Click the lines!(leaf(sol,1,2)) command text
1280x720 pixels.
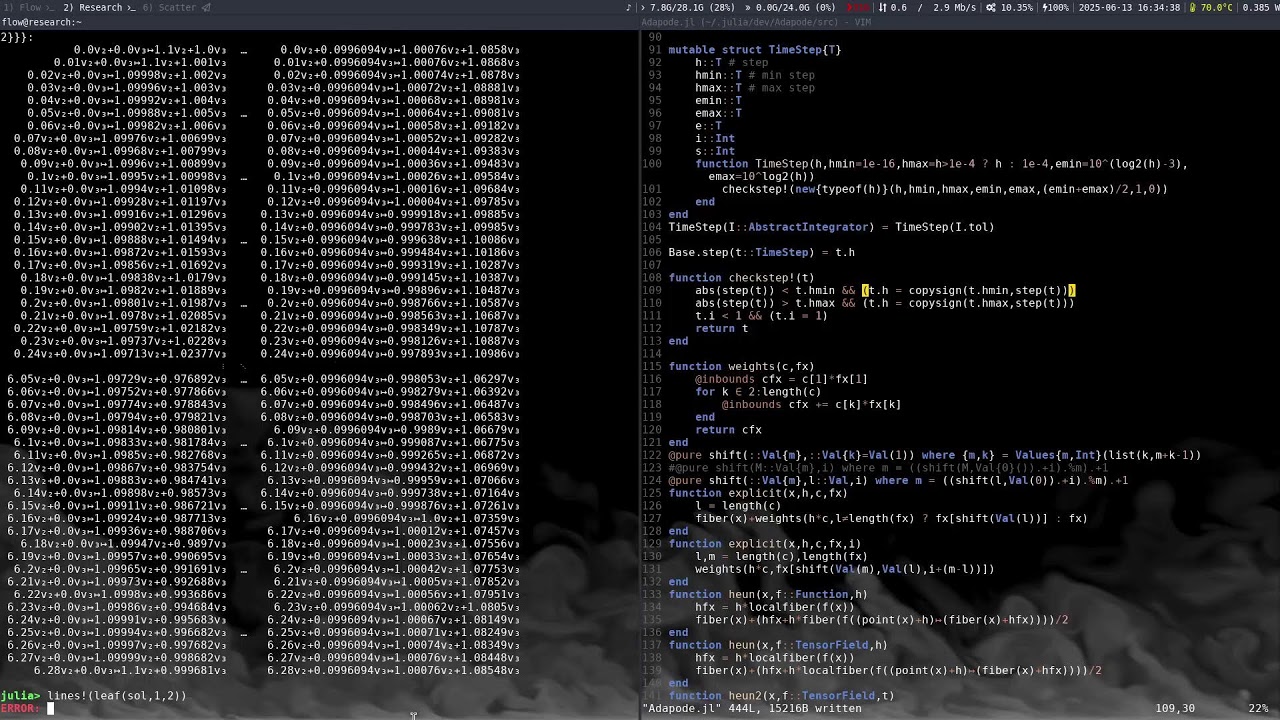click(117, 695)
